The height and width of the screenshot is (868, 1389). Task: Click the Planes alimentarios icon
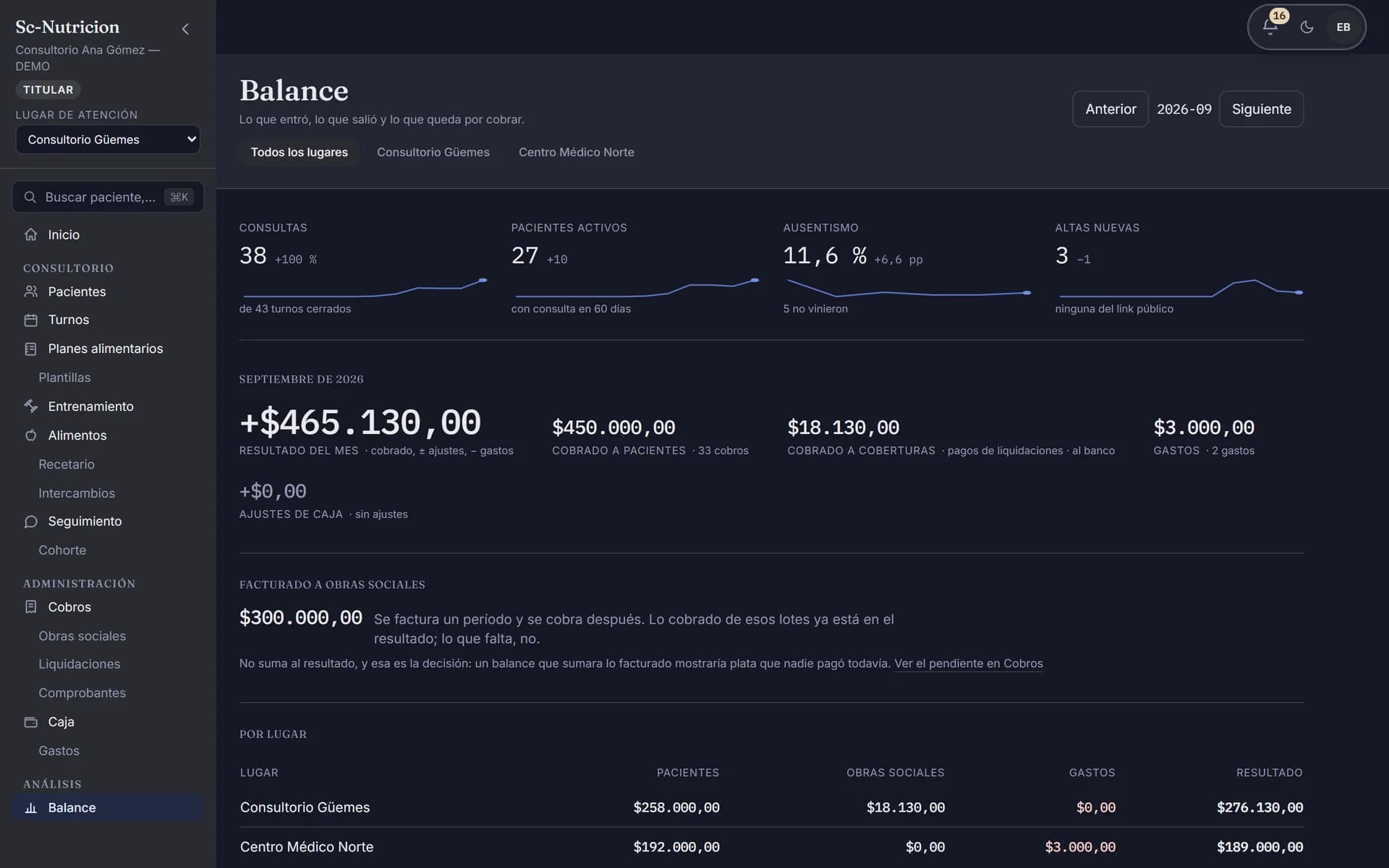[30, 349]
